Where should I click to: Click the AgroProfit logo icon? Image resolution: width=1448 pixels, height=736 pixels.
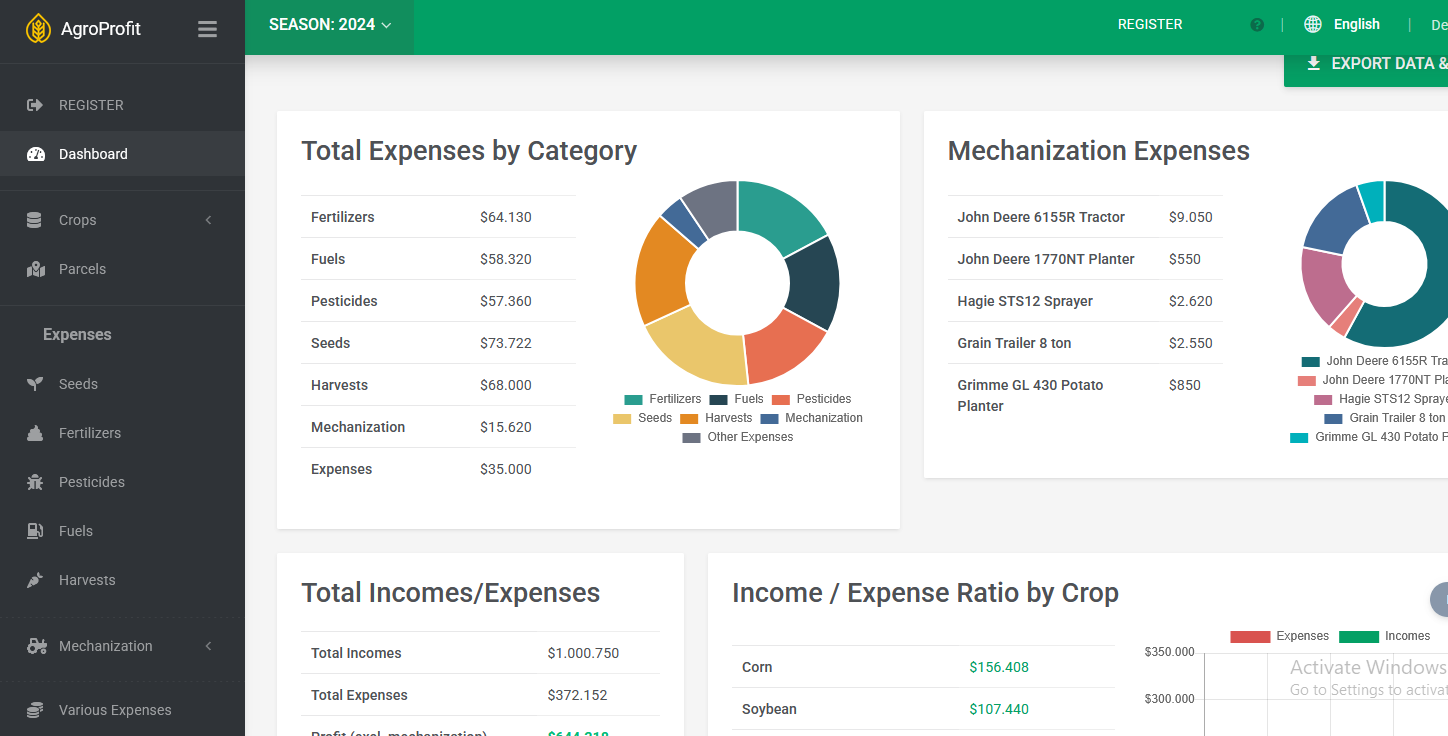click(x=38, y=28)
